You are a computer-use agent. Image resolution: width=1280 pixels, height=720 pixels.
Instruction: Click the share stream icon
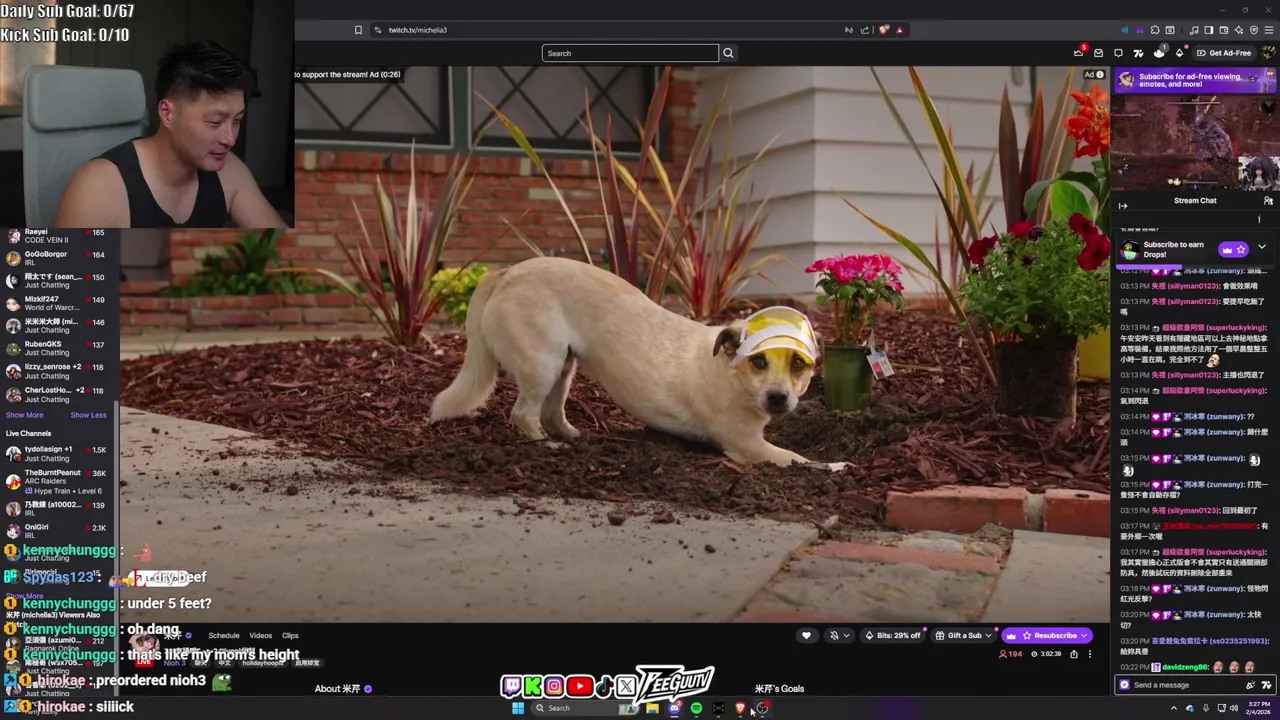pyautogui.click(x=1074, y=654)
